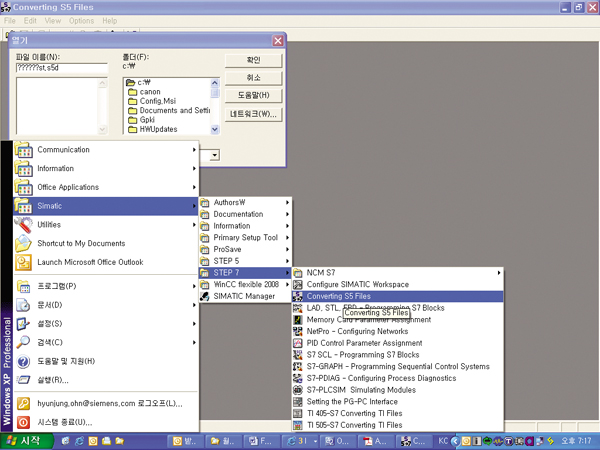Click the PID Control Parameter Assignment icon

pos(298,343)
